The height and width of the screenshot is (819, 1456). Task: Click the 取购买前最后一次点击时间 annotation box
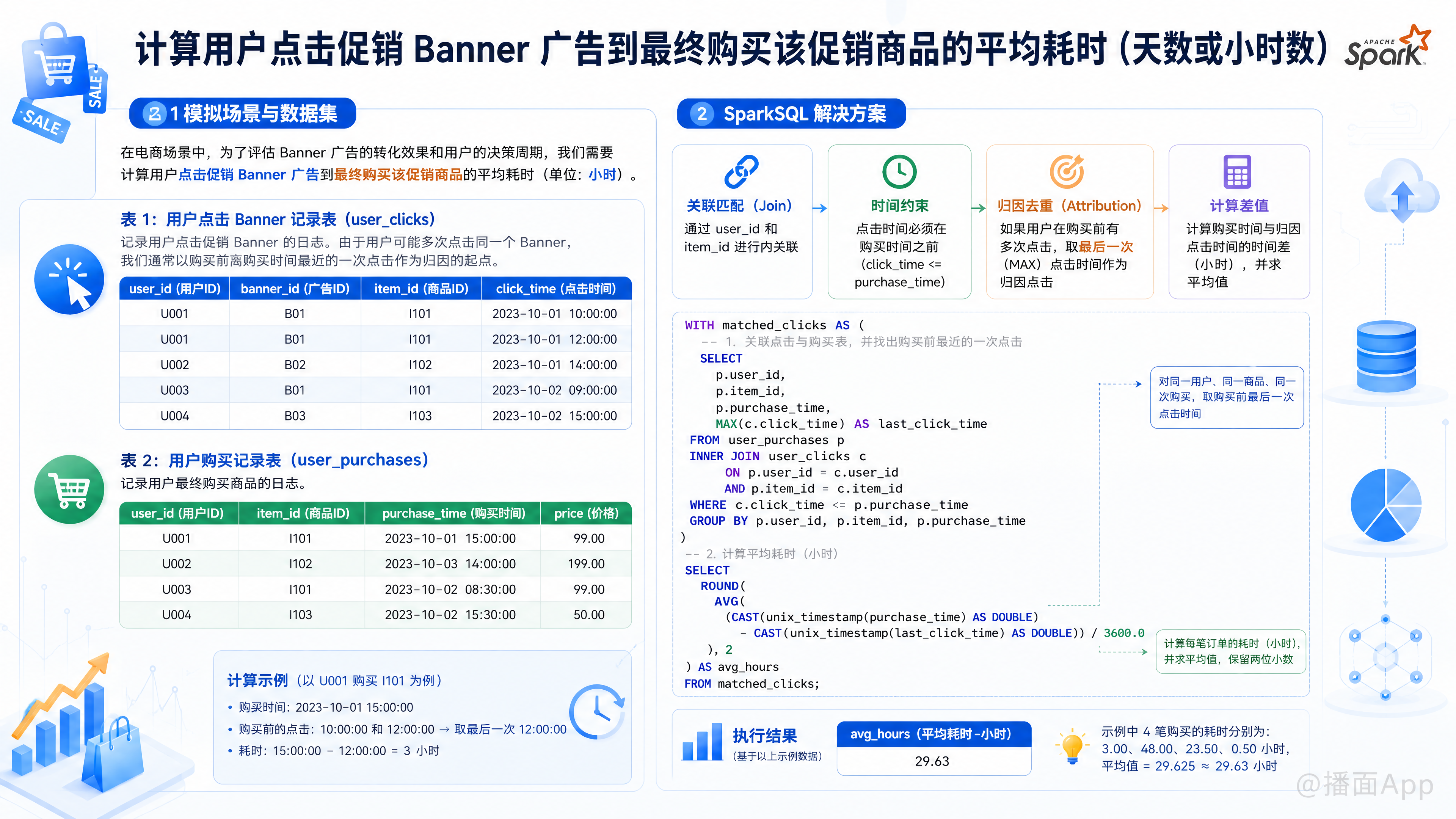1227,397
